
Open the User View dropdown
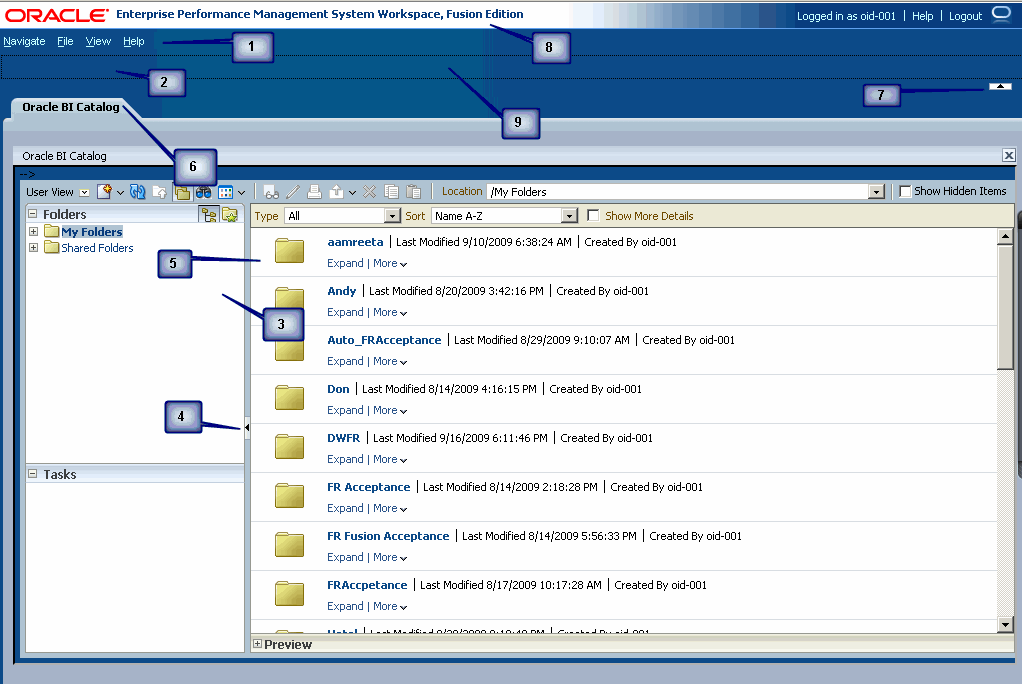point(84,192)
